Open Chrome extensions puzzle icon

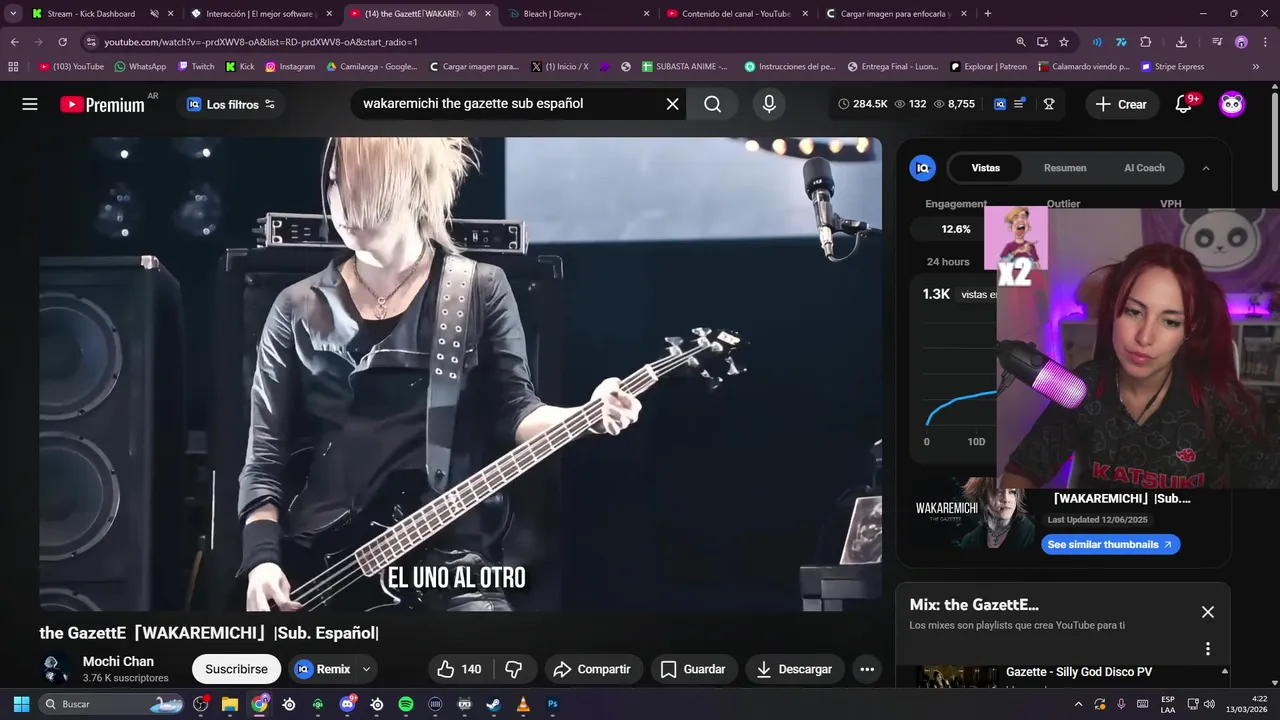coord(1146,42)
